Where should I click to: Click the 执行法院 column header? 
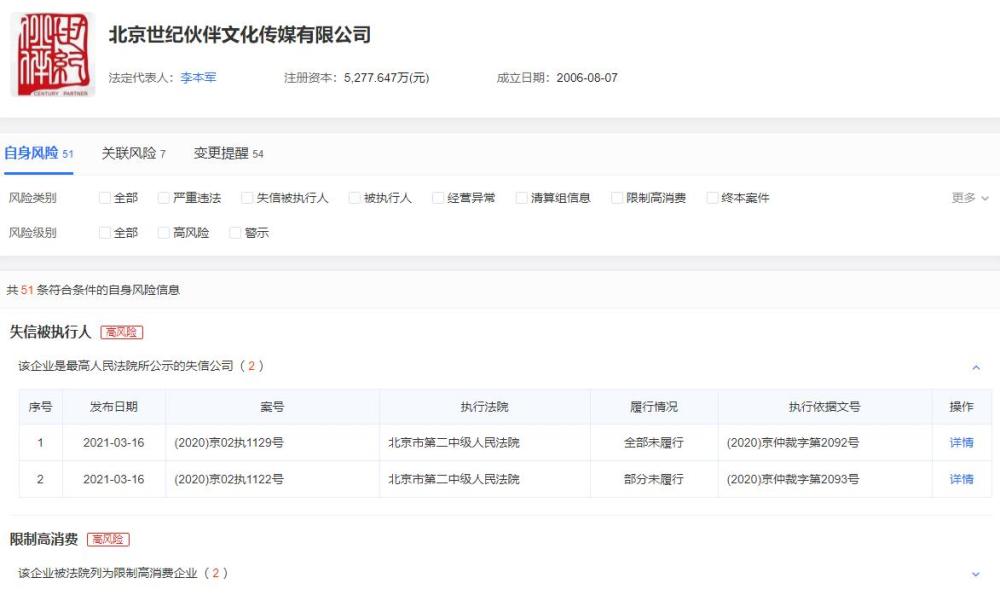coord(485,407)
